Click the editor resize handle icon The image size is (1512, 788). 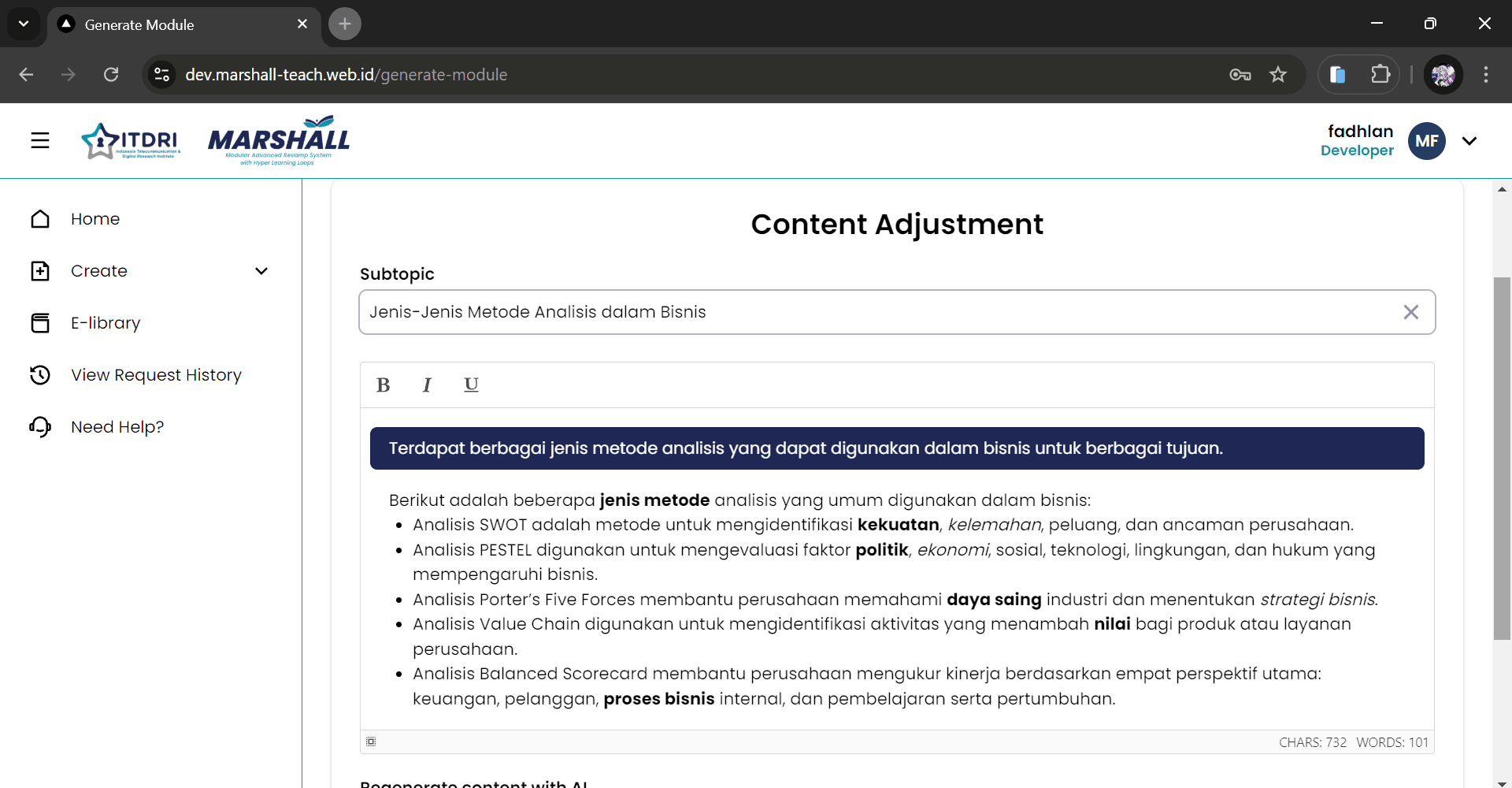(371, 742)
